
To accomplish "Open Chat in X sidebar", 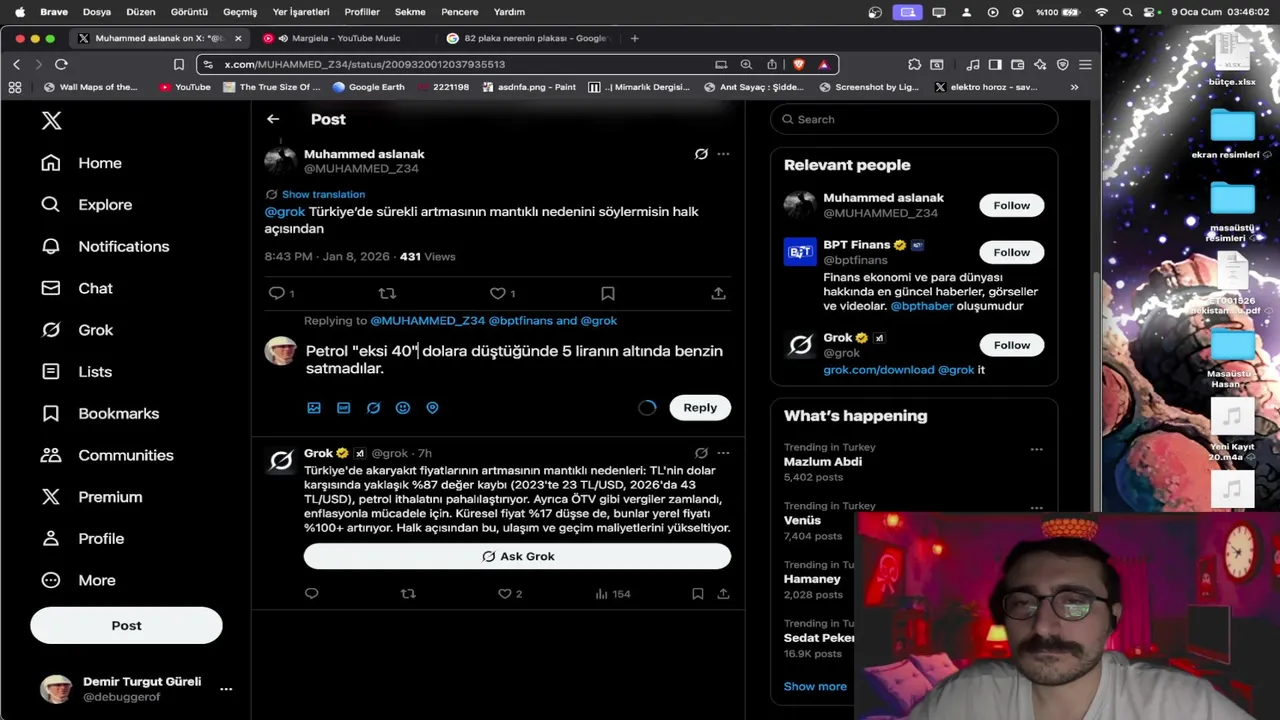I will [77, 288].
